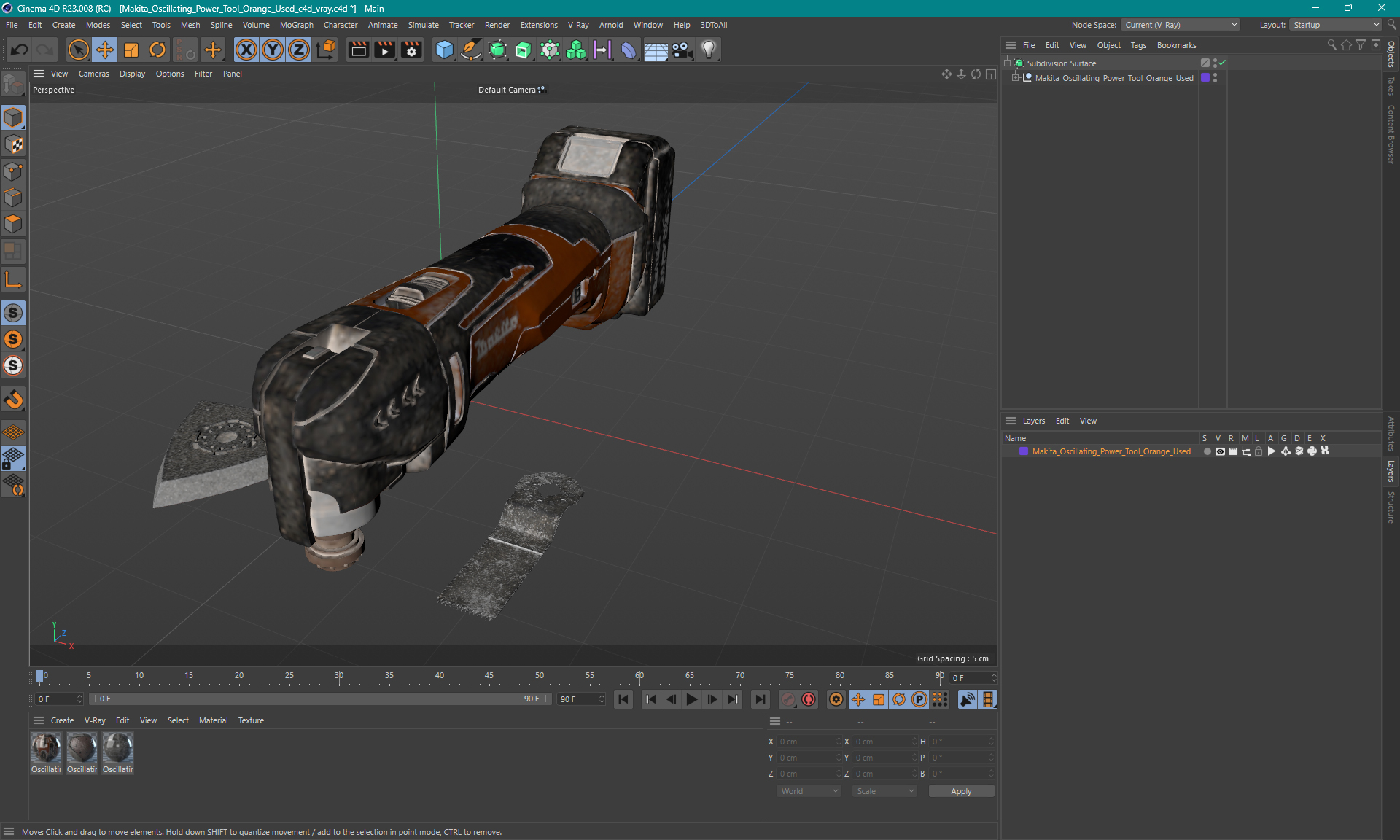1400x840 pixels.
Task: Open the V-Ray menu in menu bar
Action: pos(578,25)
